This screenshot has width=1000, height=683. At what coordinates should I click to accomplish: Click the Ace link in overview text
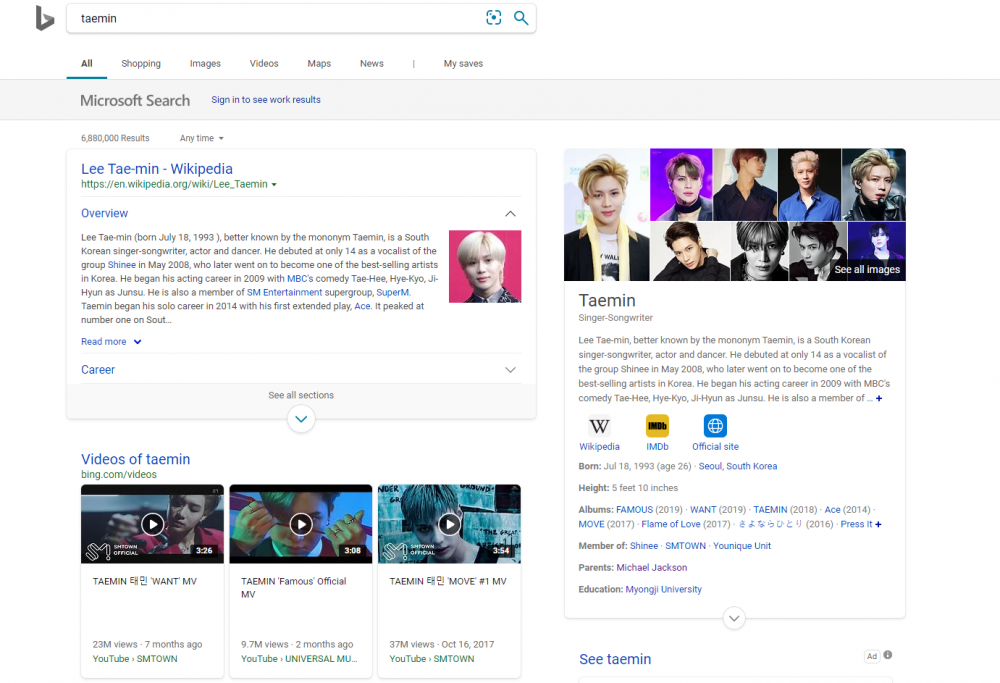click(x=362, y=306)
